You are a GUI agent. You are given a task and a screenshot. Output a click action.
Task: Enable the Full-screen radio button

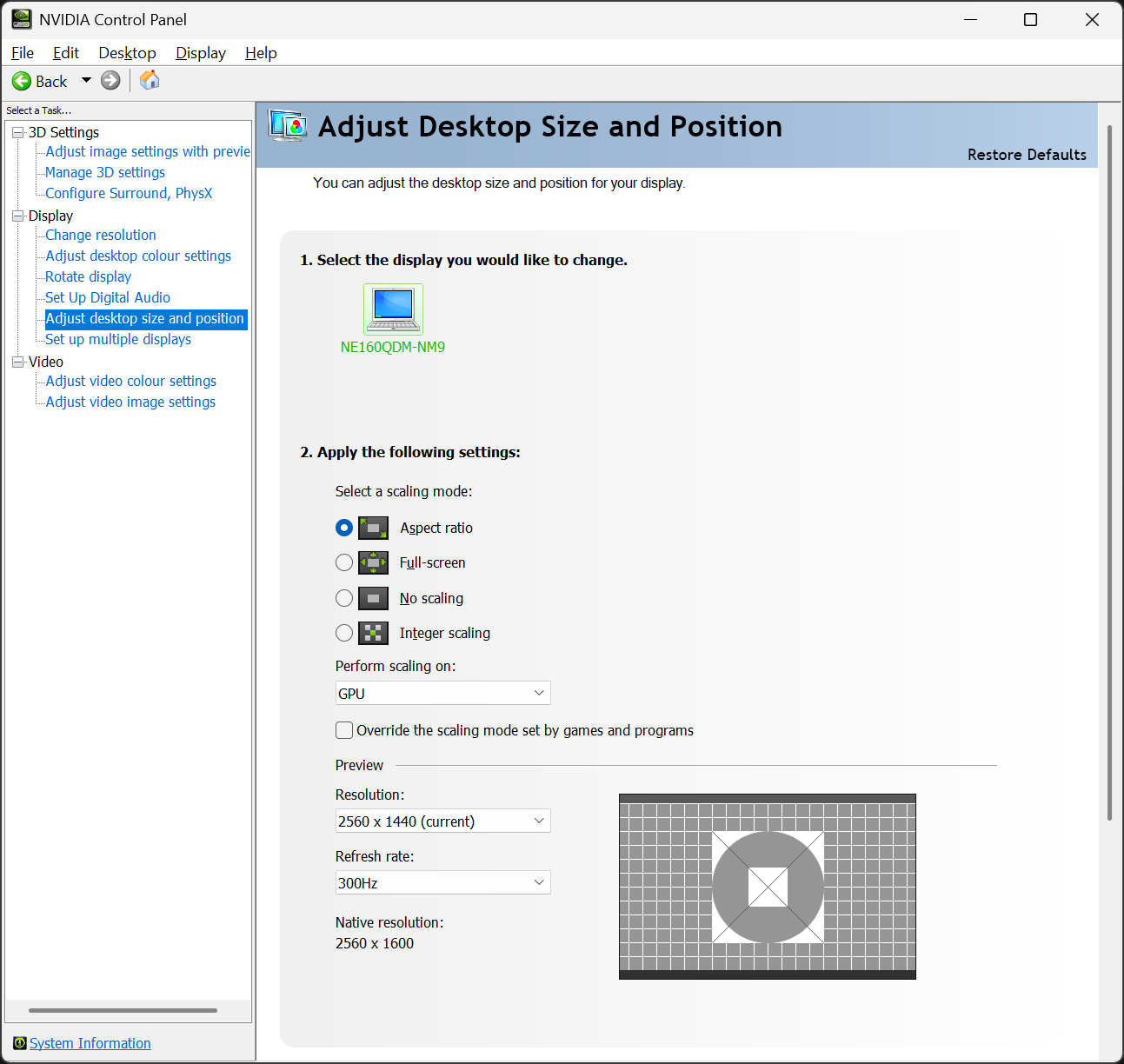point(344,562)
